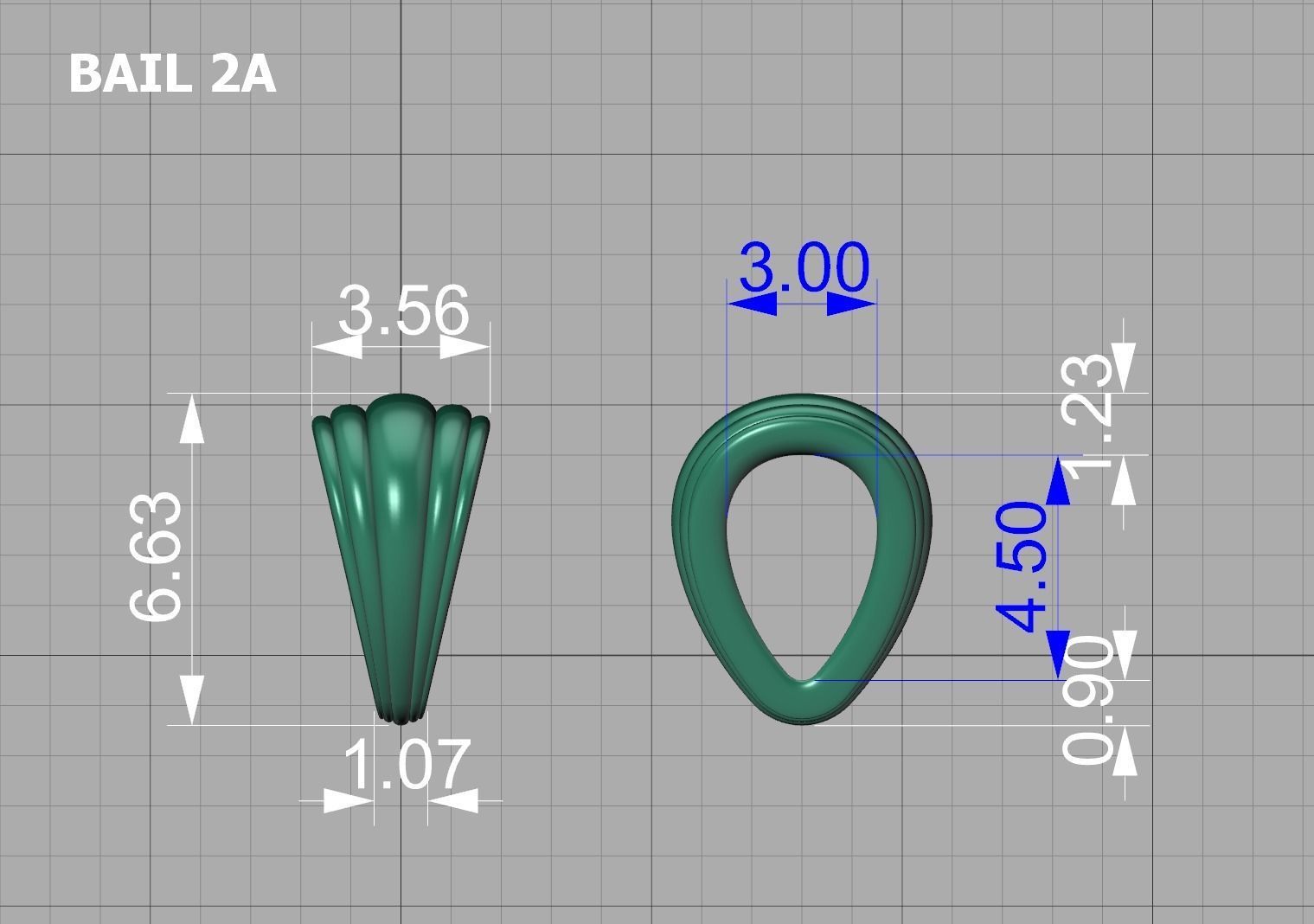1314x924 pixels.
Task: Click the 3.56 width dimension label
Action: point(404,310)
